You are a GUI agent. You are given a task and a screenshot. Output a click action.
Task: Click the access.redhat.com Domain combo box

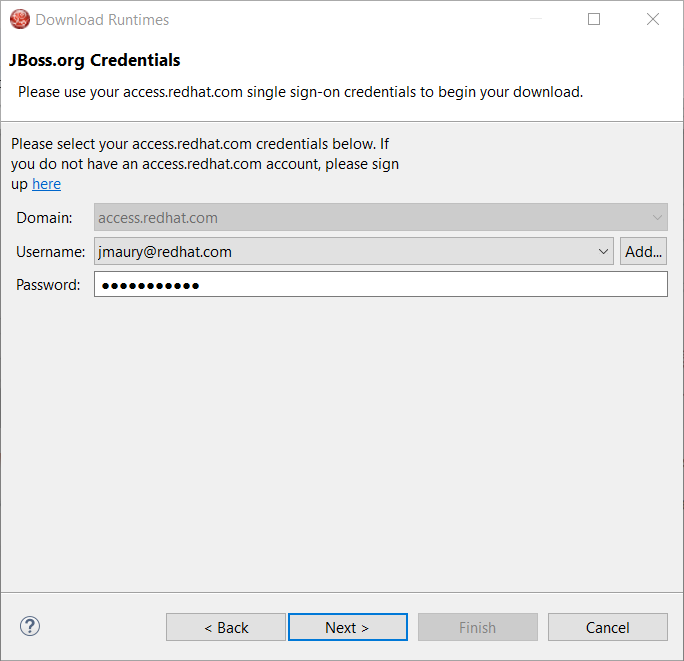(370, 217)
